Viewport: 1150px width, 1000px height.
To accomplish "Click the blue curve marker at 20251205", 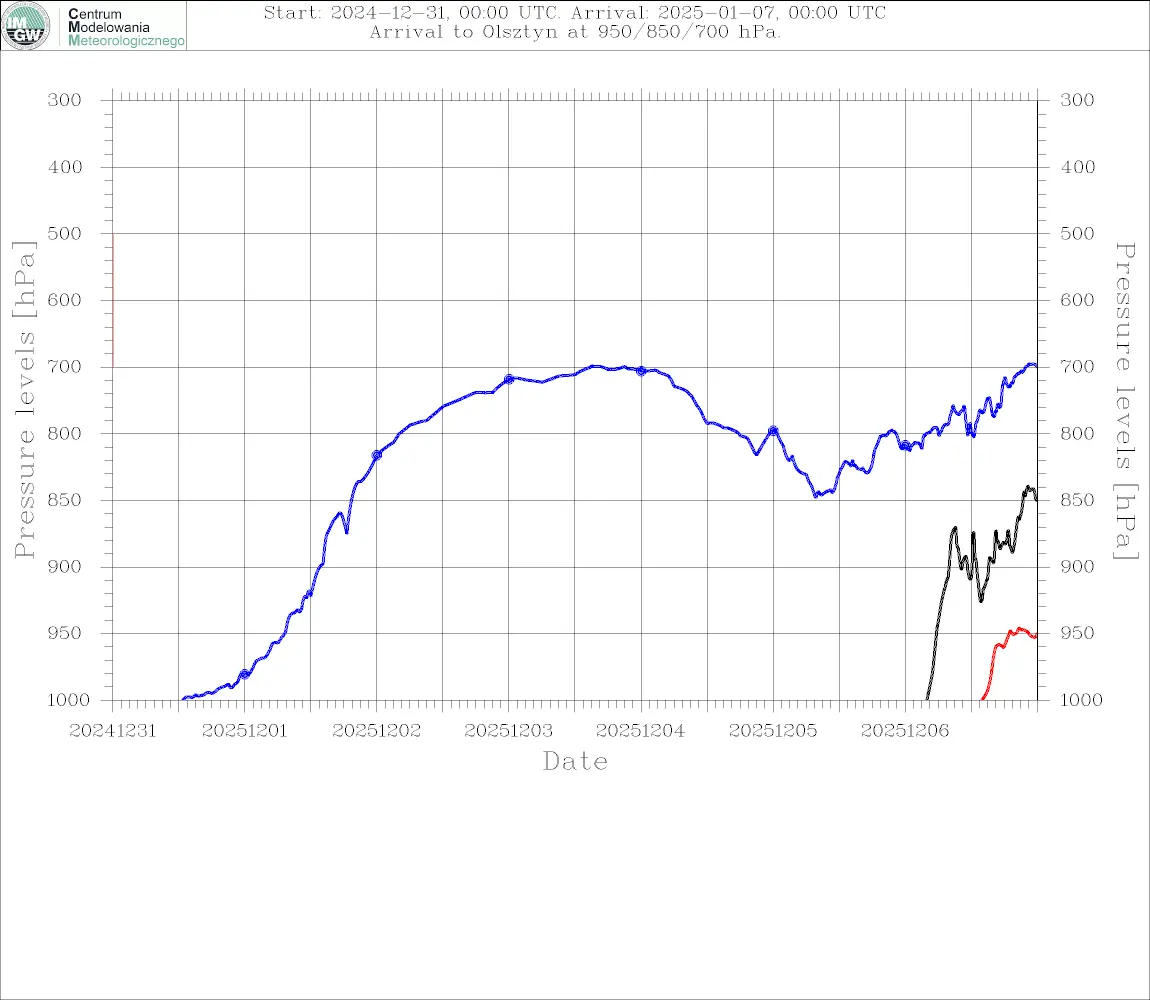I will click(773, 431).
